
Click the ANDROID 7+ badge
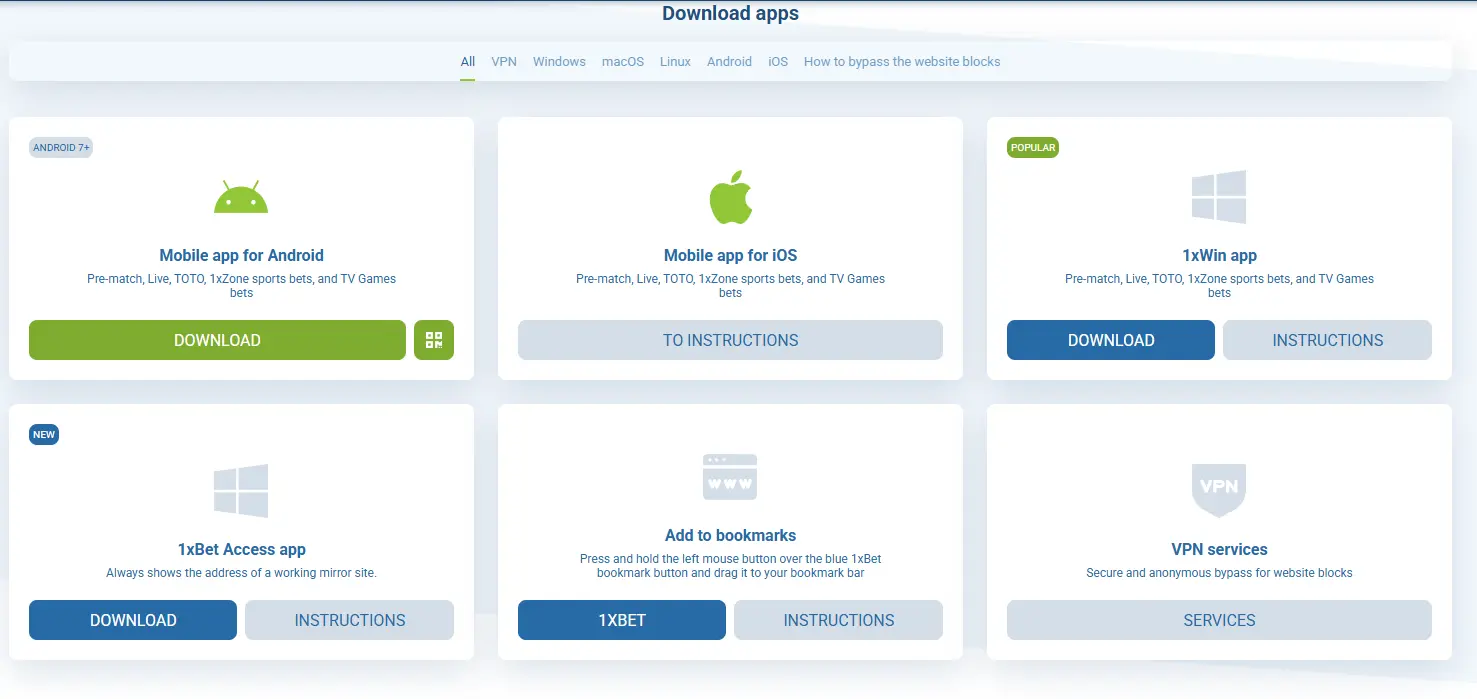(x=61, y=148)
